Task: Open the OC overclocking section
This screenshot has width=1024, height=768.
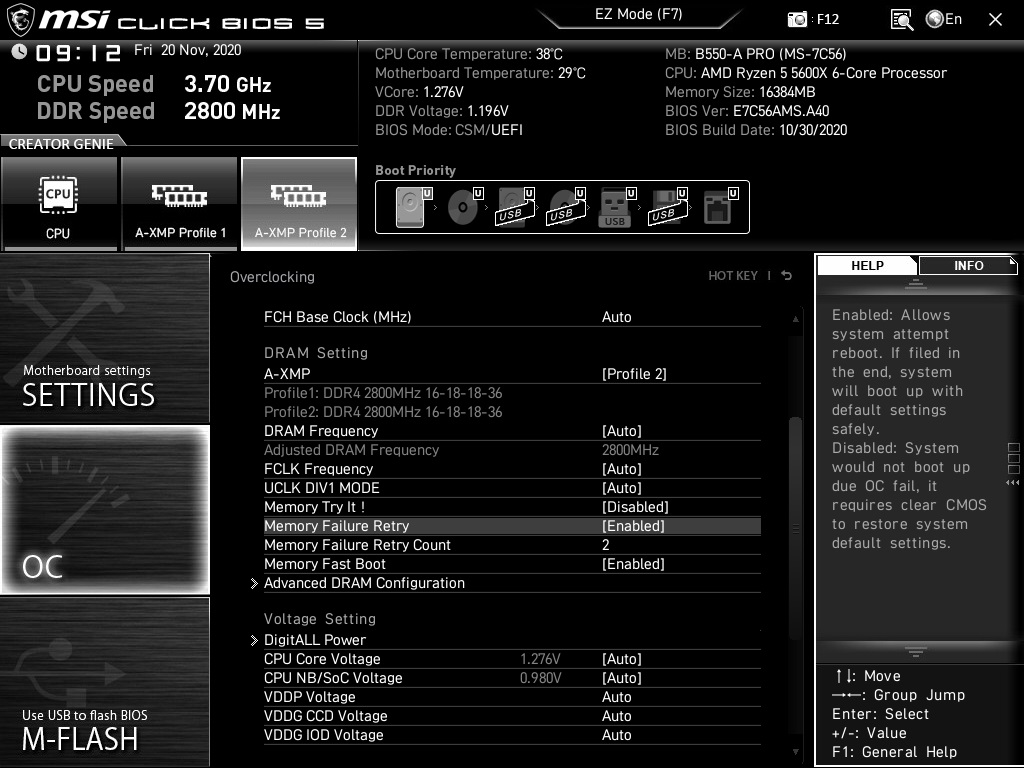Action: tap(105, 510)
